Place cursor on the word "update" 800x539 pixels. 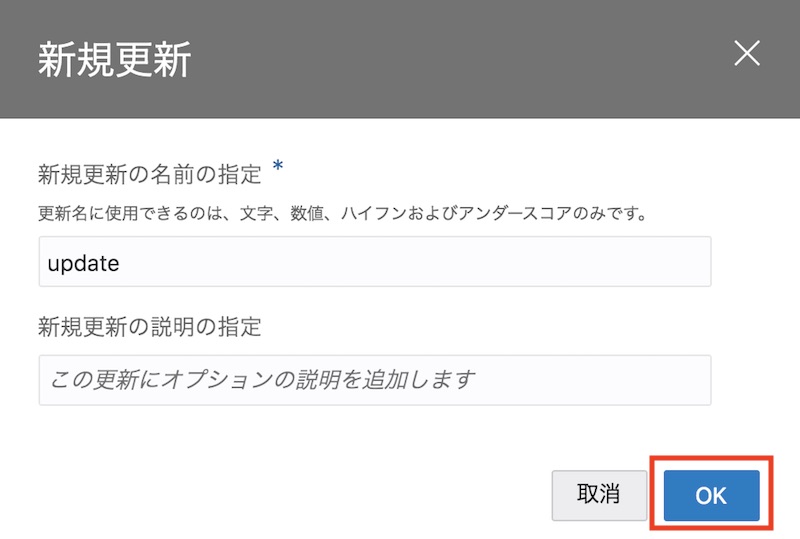click(84, 263)
